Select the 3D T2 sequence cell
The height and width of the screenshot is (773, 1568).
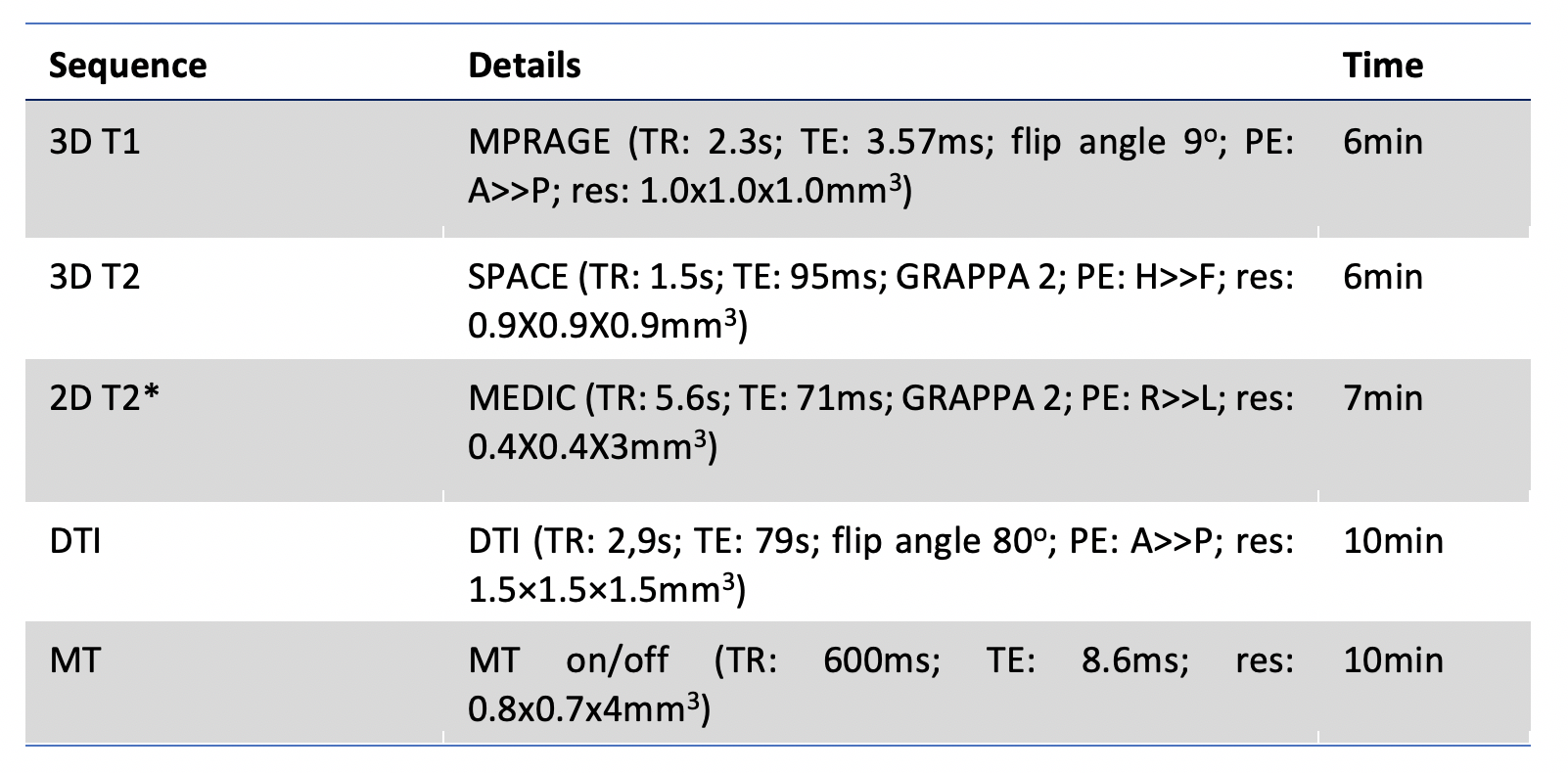[x=95, y=277]
